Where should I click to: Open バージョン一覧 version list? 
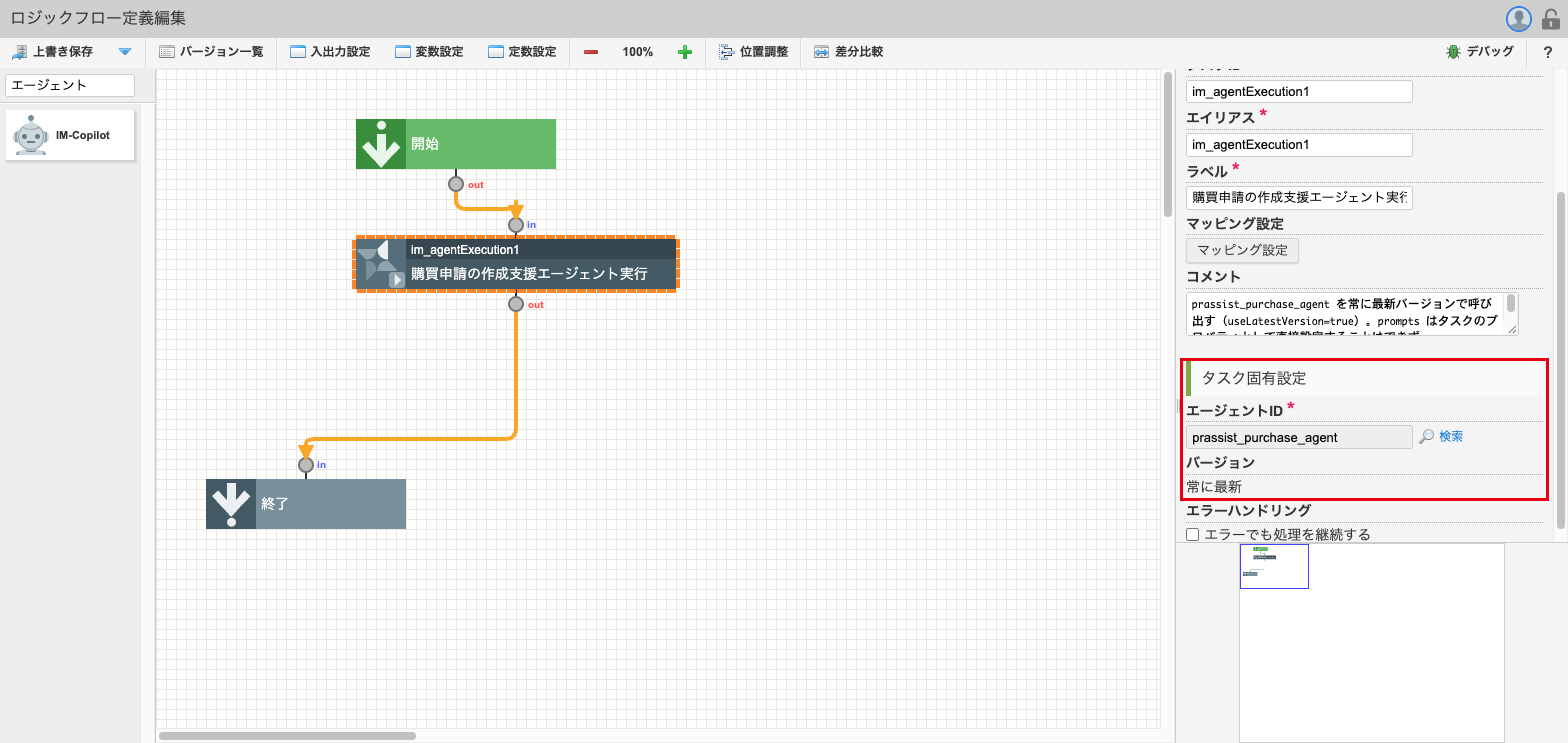point(211,52)
